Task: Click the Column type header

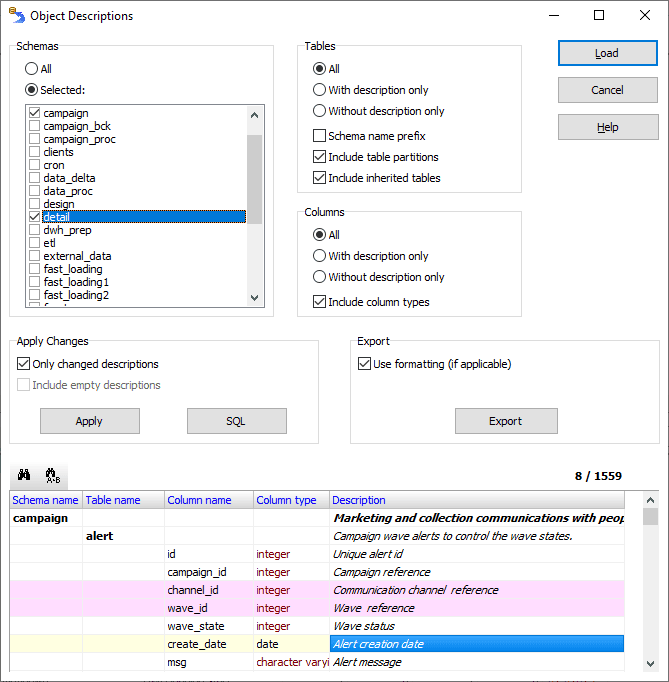Action: point(286,500)
